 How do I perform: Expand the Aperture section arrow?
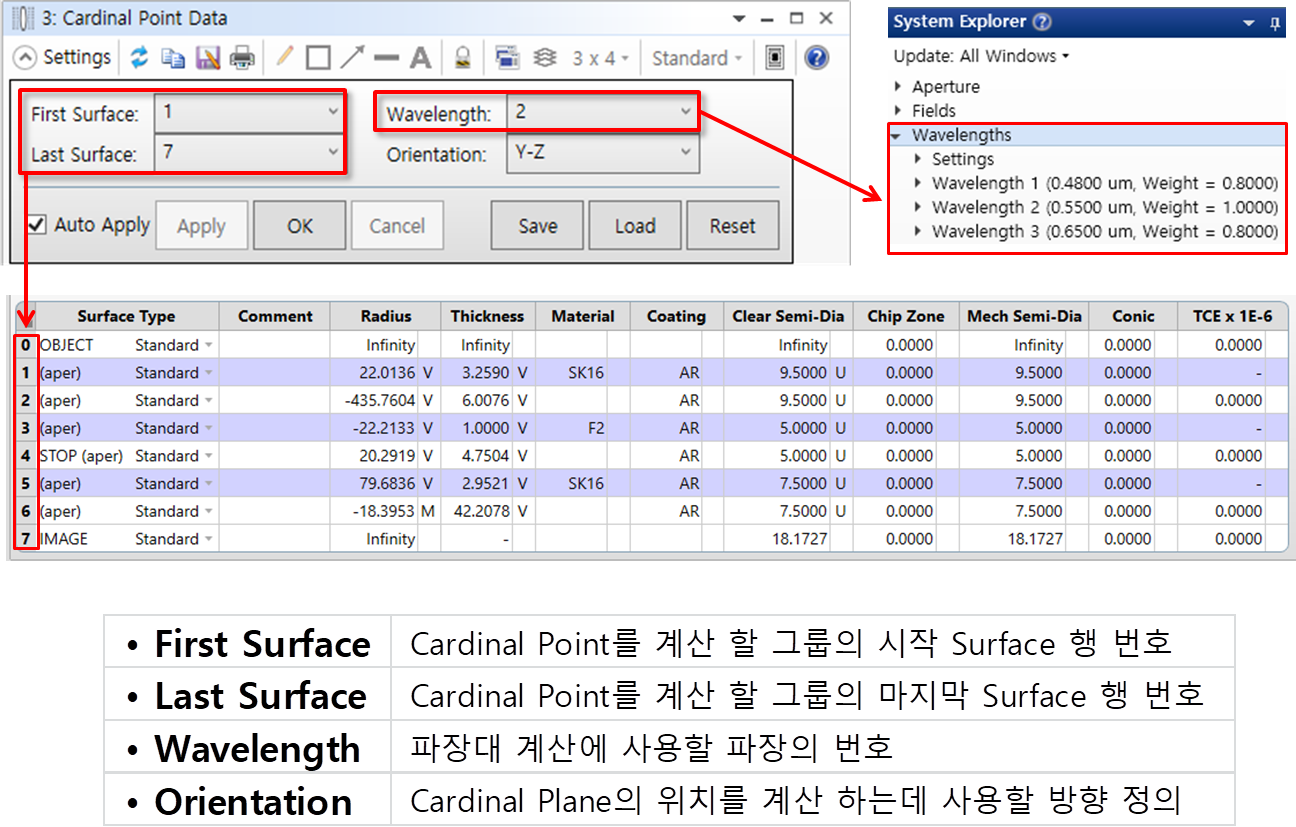tap(899, 87)
